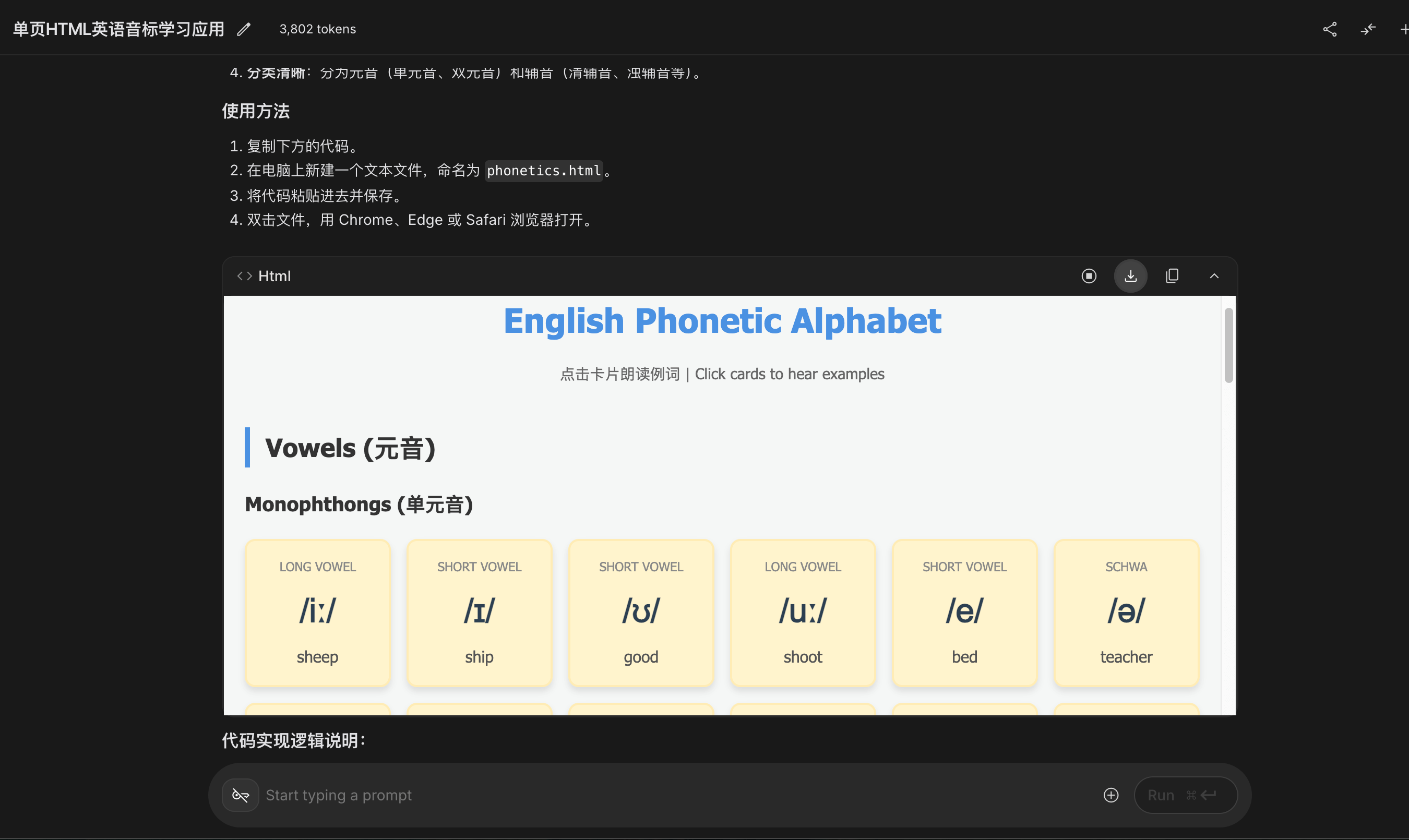Click the /iː/ sheep card
Screen dimensions: 1409x840
click(x=318, y=613)
